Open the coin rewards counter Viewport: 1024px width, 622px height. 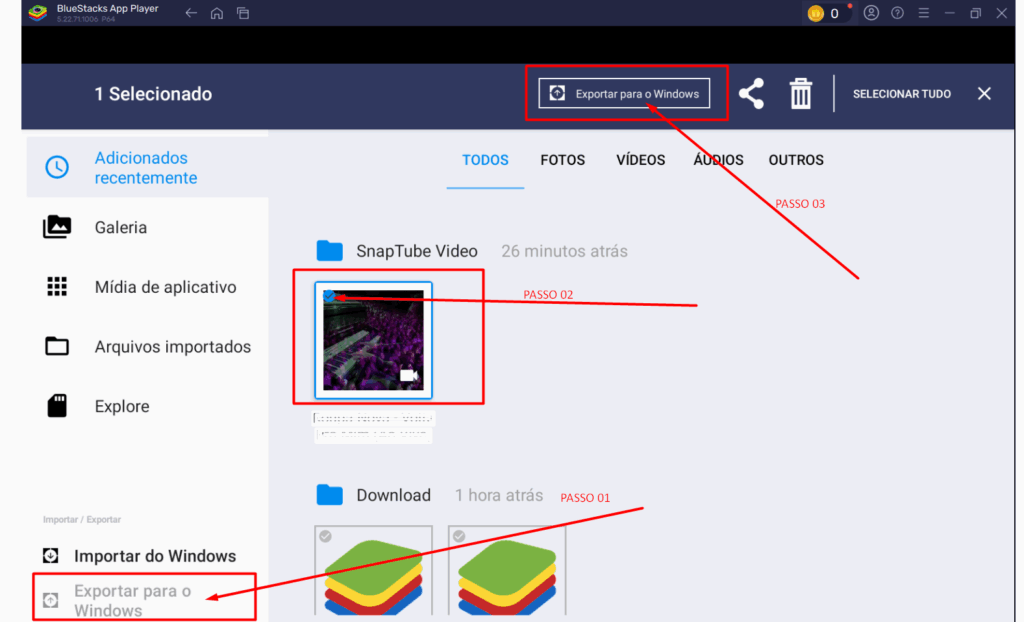tap(826, 13)
